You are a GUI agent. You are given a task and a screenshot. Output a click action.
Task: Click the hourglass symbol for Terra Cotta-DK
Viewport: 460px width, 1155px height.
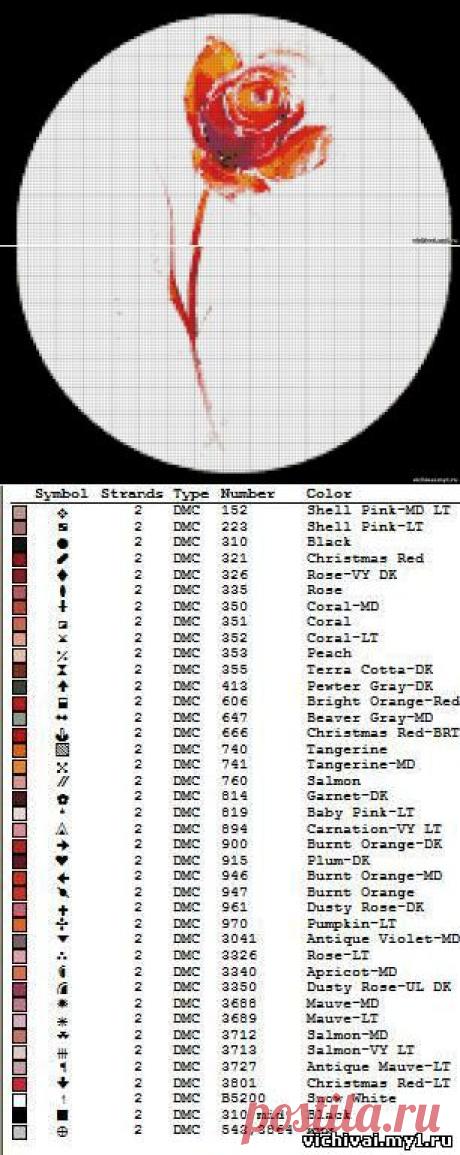[x=63, y=670]
